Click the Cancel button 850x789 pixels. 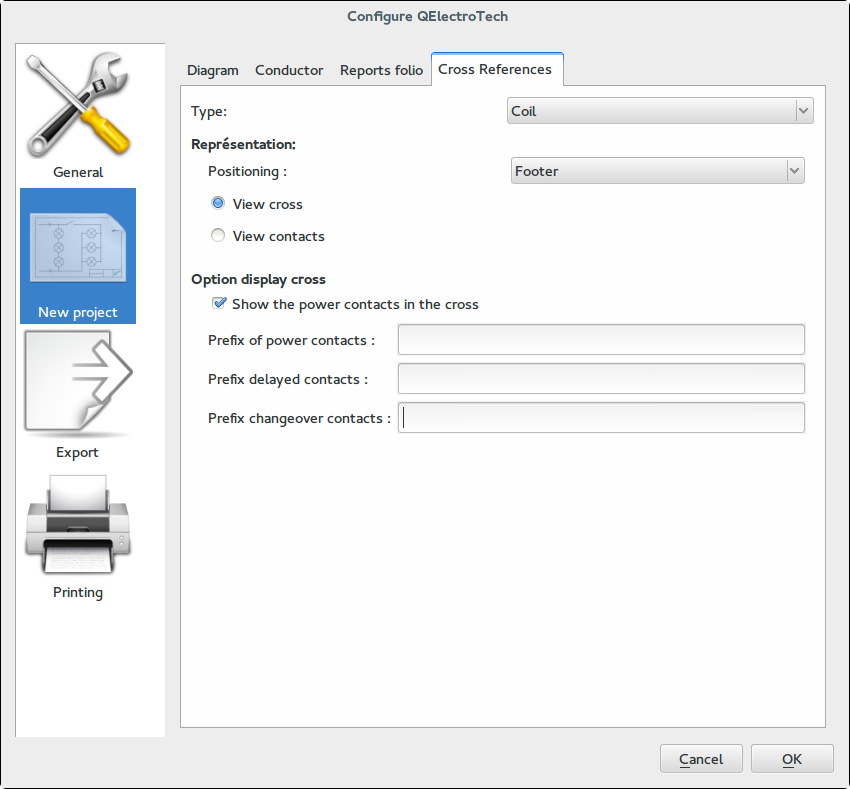701,759
